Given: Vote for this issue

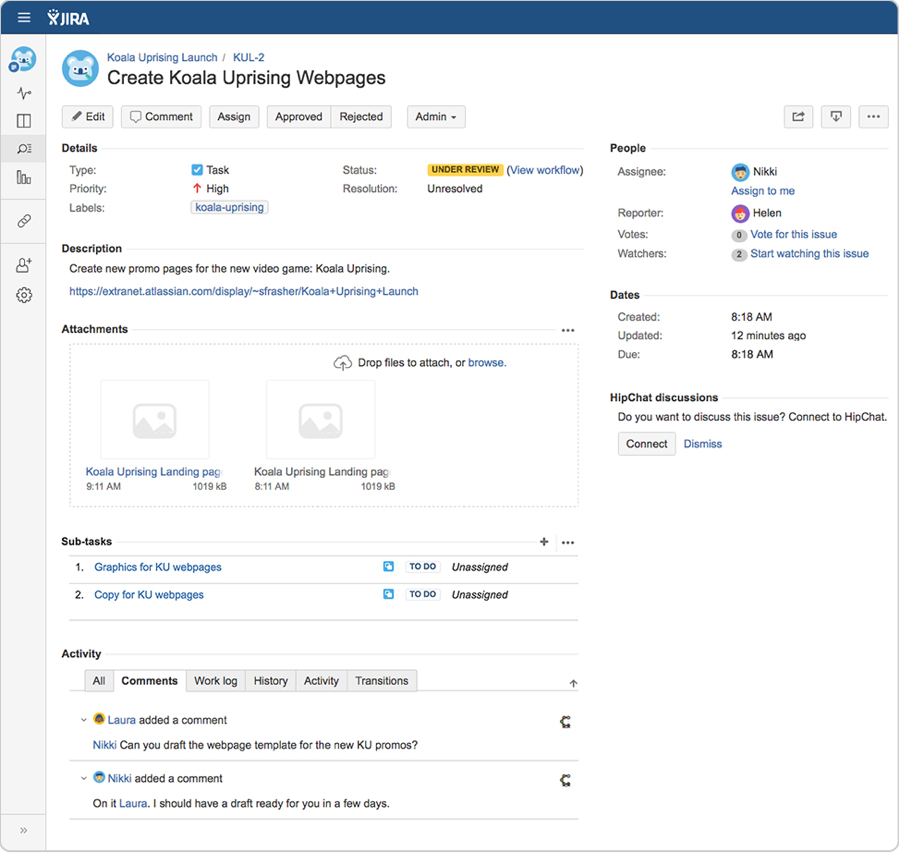Looking at the screenshot, I should pyautogui.click(x=793, y=234).
